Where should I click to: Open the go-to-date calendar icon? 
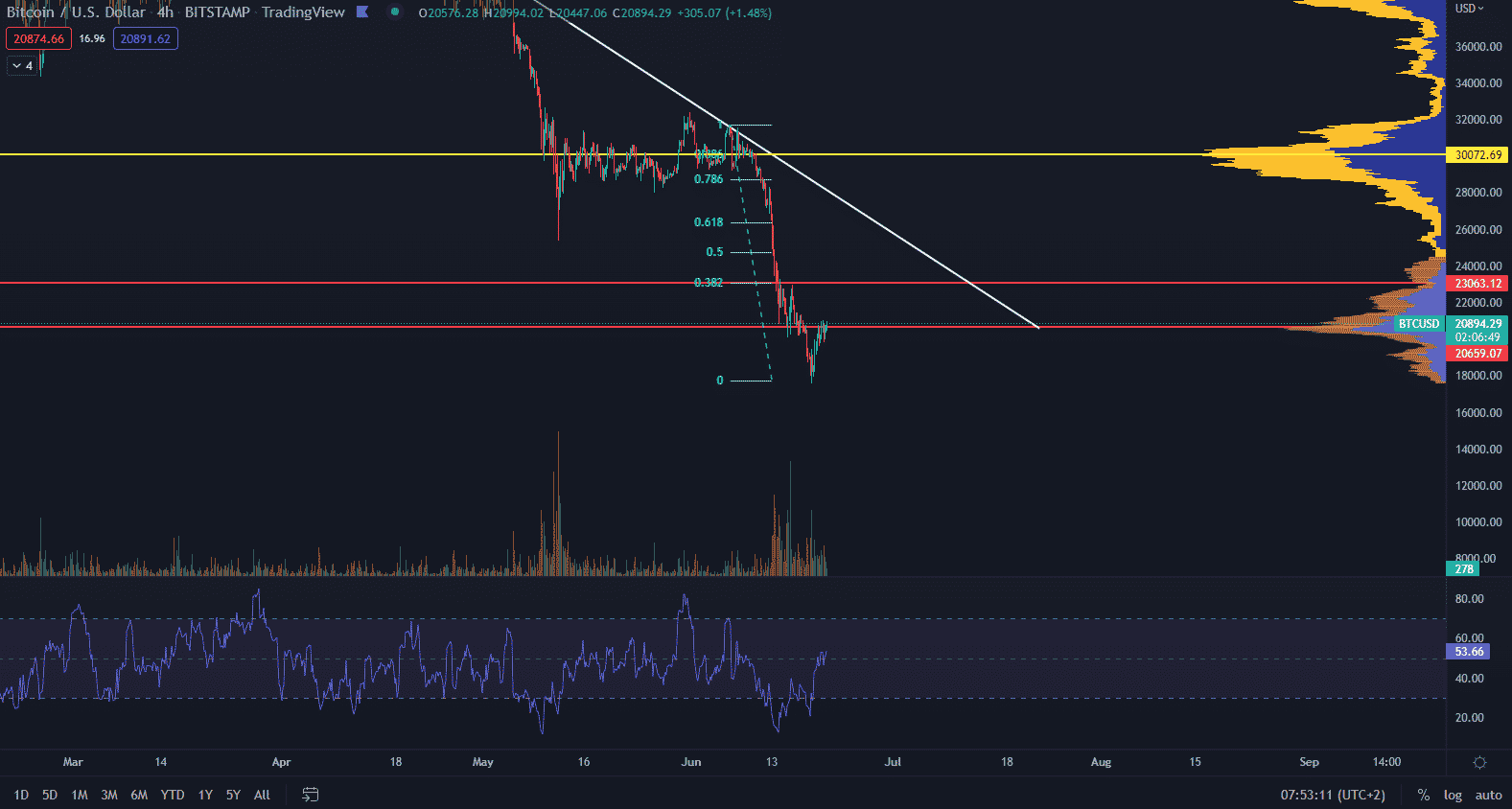[x=310, y=795]
